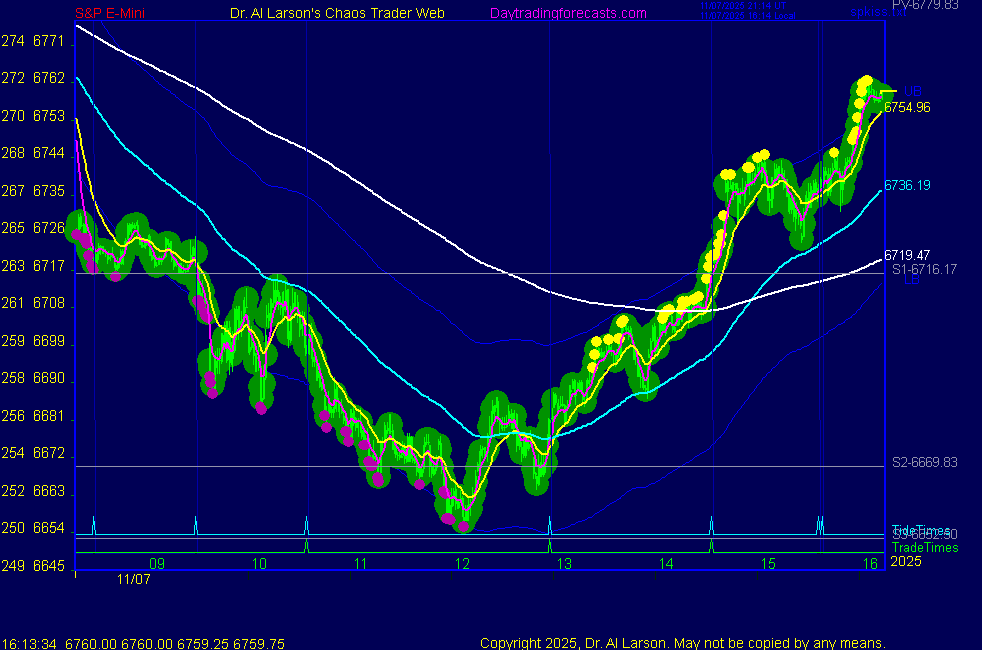Click the TradeTimes legend label

point(925,547)
